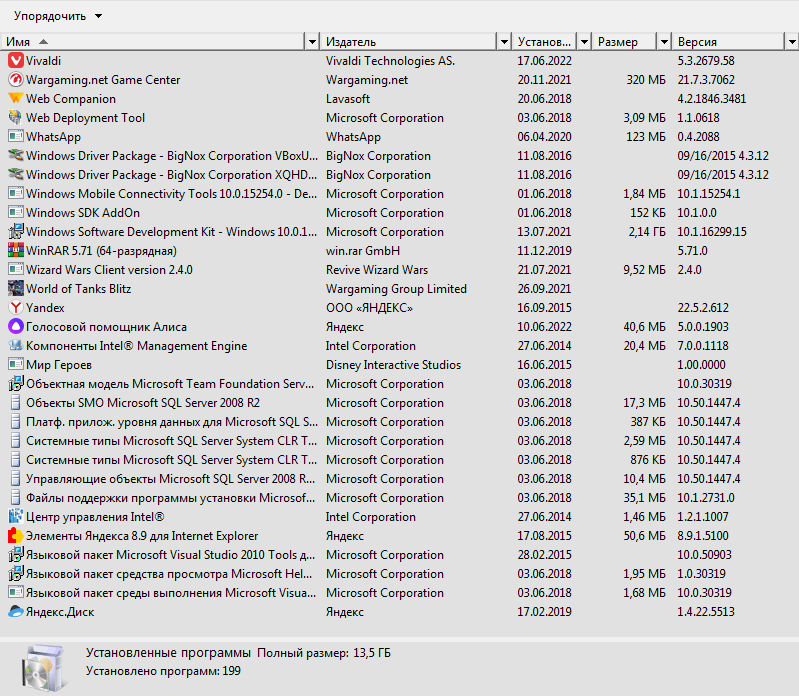
Task: Click the Windows SDK AddOn icon
Action: (x=16, y=212)
